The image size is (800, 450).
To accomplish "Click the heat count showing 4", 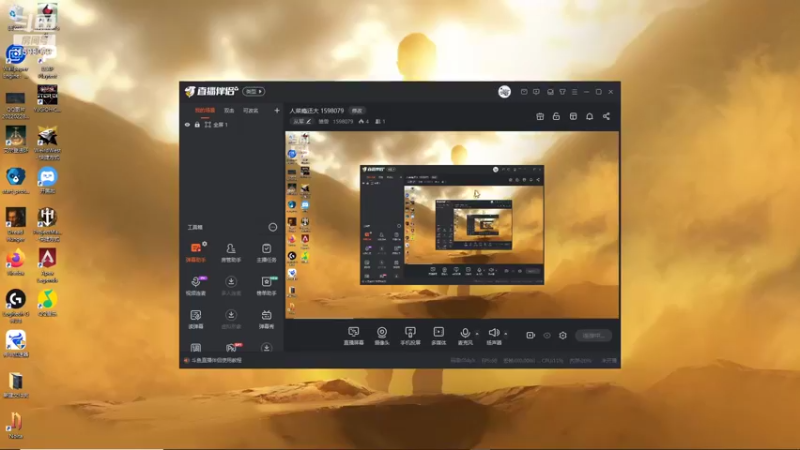I will click(x=364, y=121).
